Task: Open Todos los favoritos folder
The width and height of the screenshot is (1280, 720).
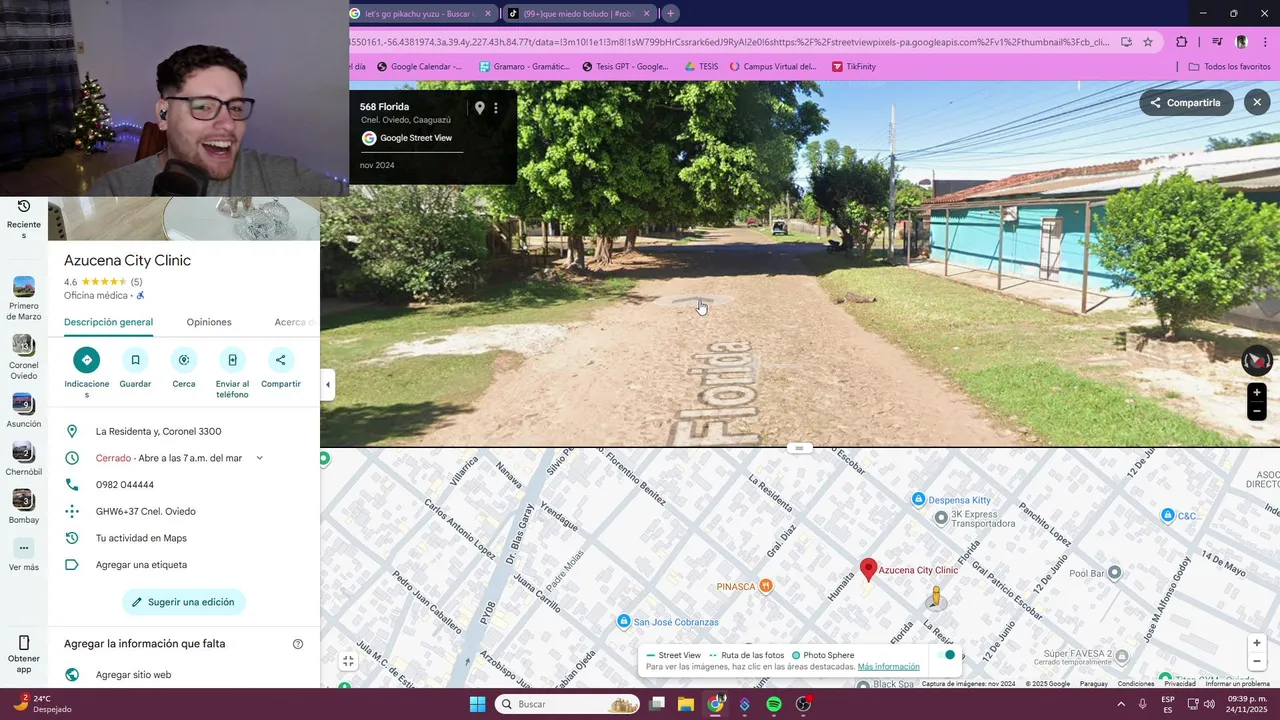Action: 1229,67
